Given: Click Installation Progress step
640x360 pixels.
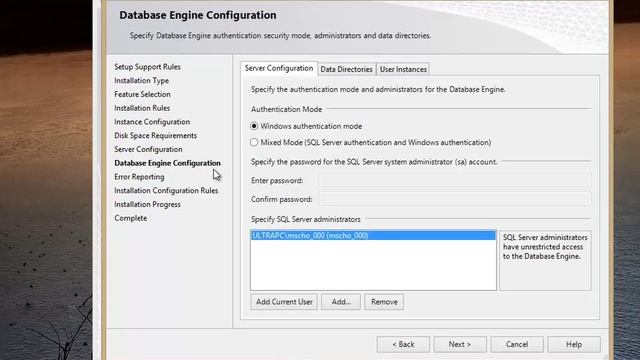Looking at the screenshot, I should [147, 204].
